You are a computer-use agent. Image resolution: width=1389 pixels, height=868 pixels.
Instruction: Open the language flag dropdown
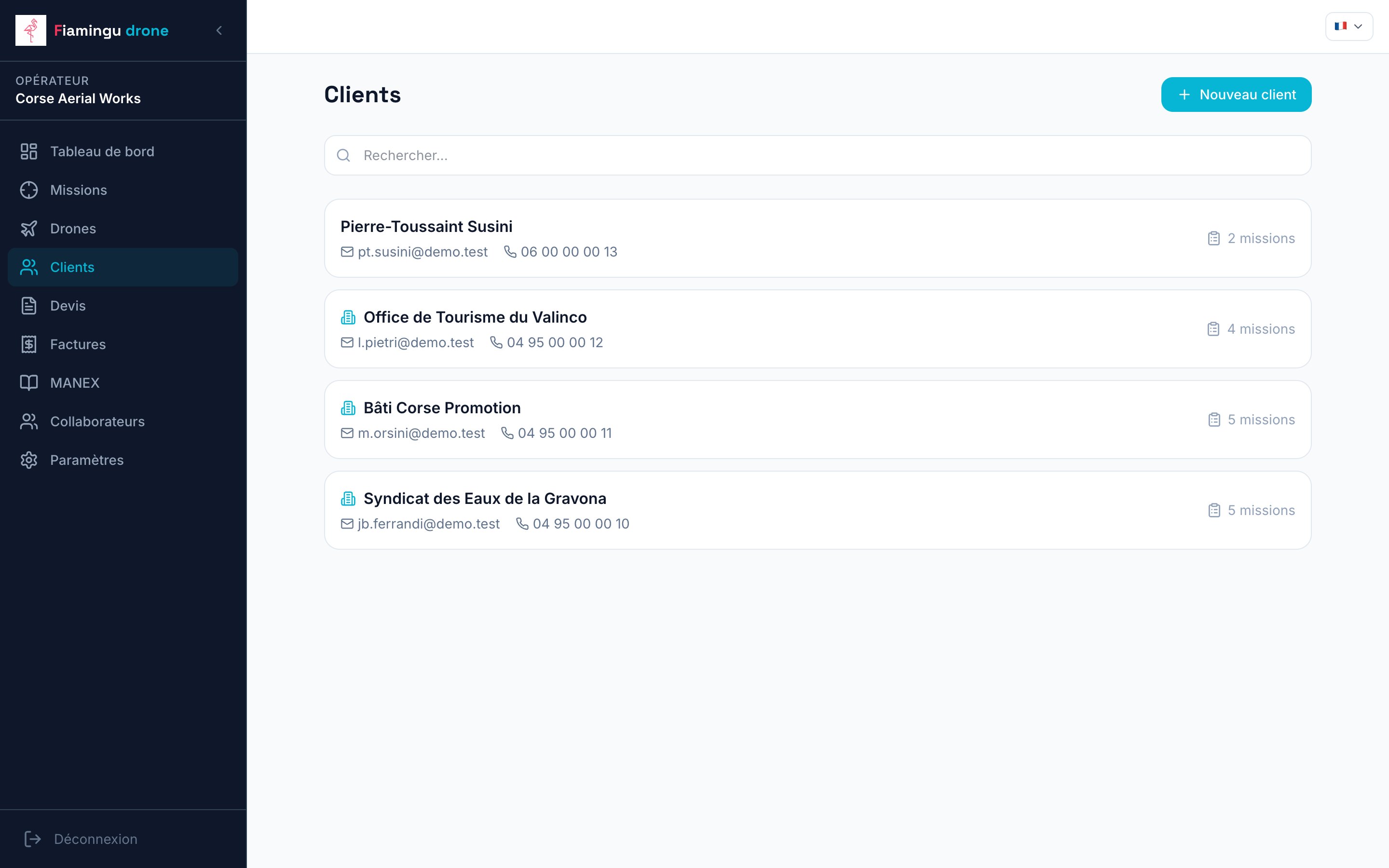click(1349, 27)
